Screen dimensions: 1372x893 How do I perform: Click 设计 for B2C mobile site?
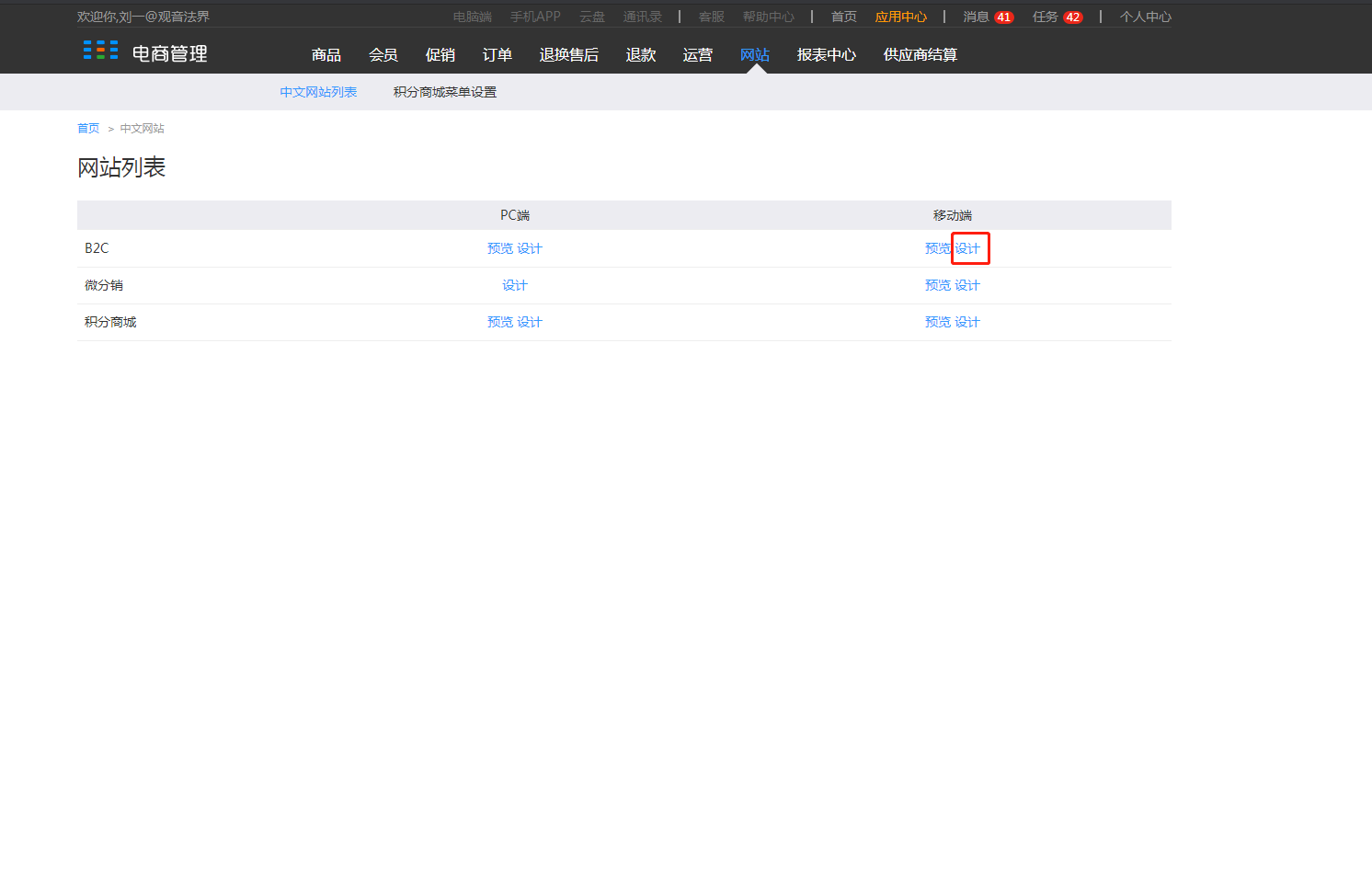[x=967, y=248]
